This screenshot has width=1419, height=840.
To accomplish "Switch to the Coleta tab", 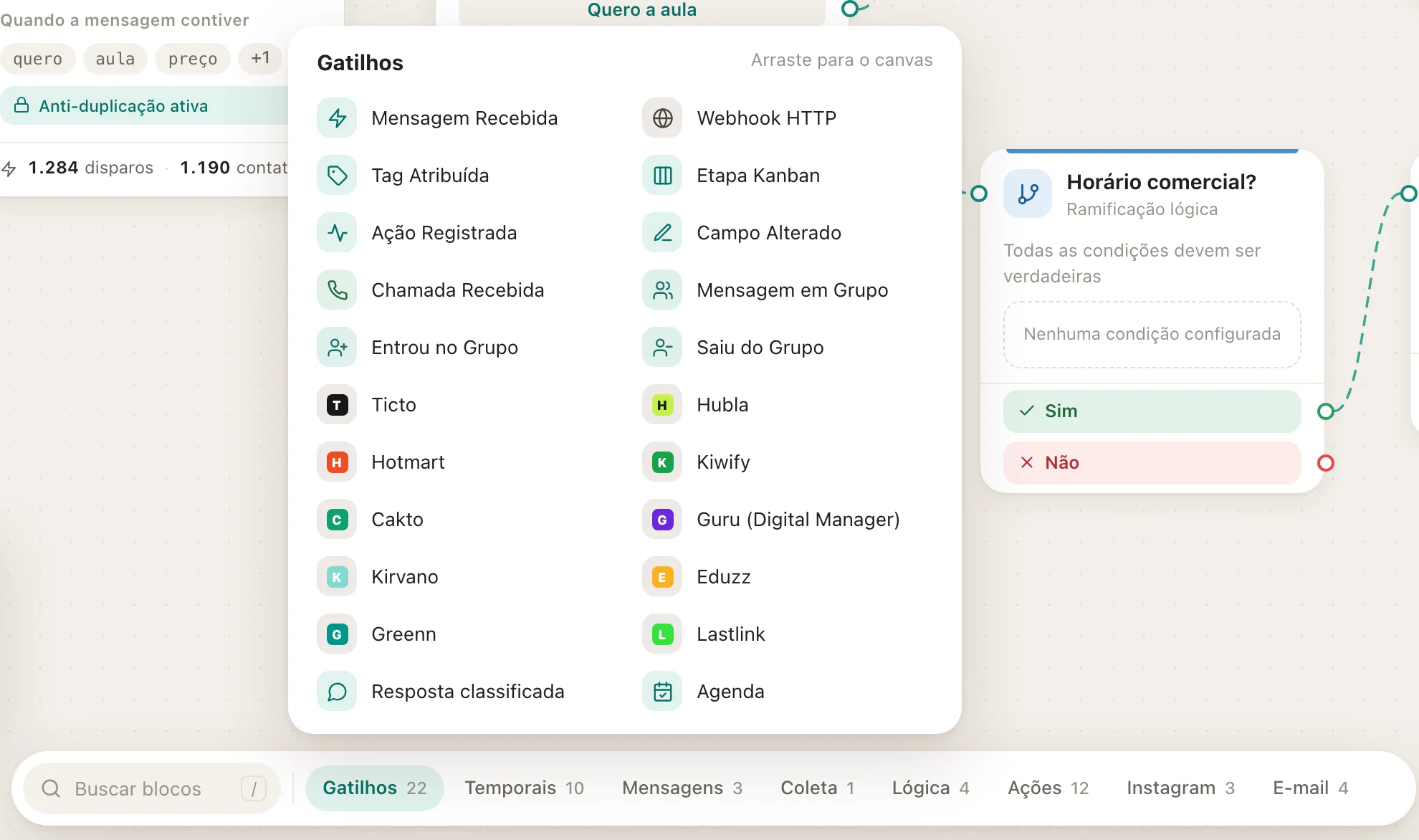I will [x=818, y=788].
